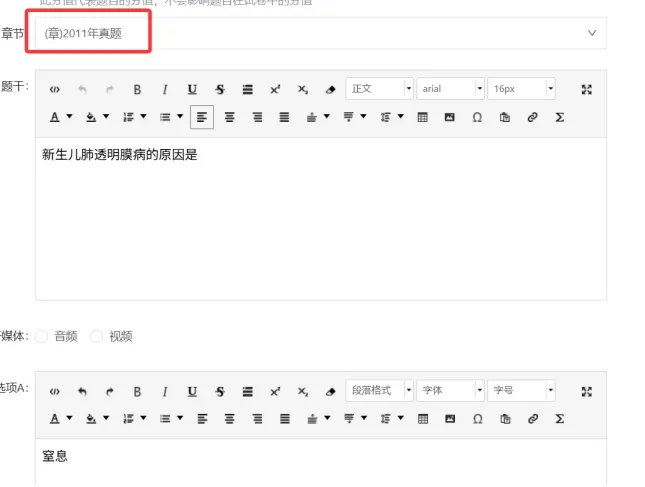Insert special character Ω in 题干 editor

(477, 117)
